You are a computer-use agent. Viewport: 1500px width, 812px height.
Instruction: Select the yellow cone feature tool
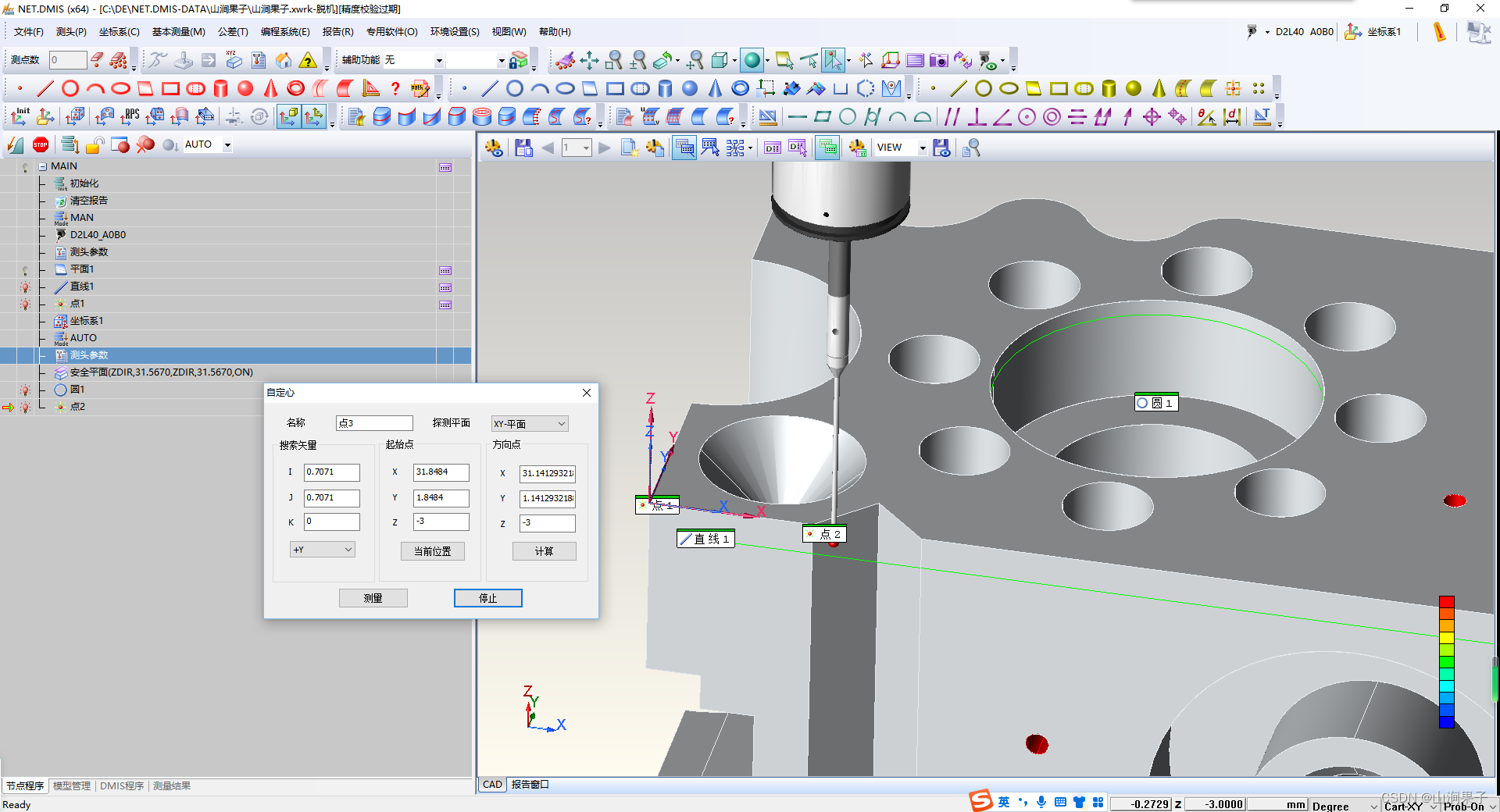click(x=1159, y=88)
